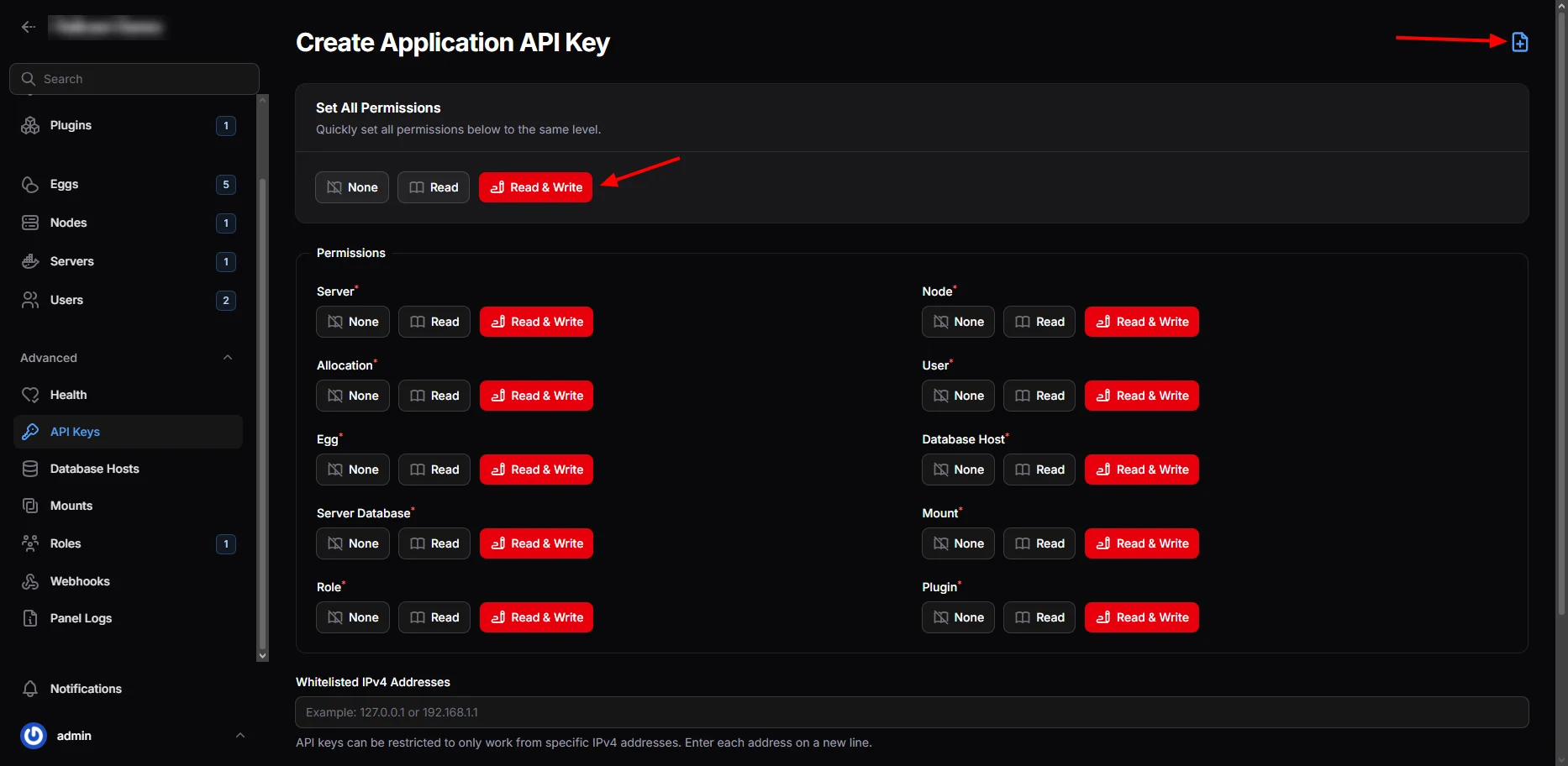This screenshot has height=766, width=1568.
Task: Click the Plugins puzzle icon in sidebar
Action: 30,125
